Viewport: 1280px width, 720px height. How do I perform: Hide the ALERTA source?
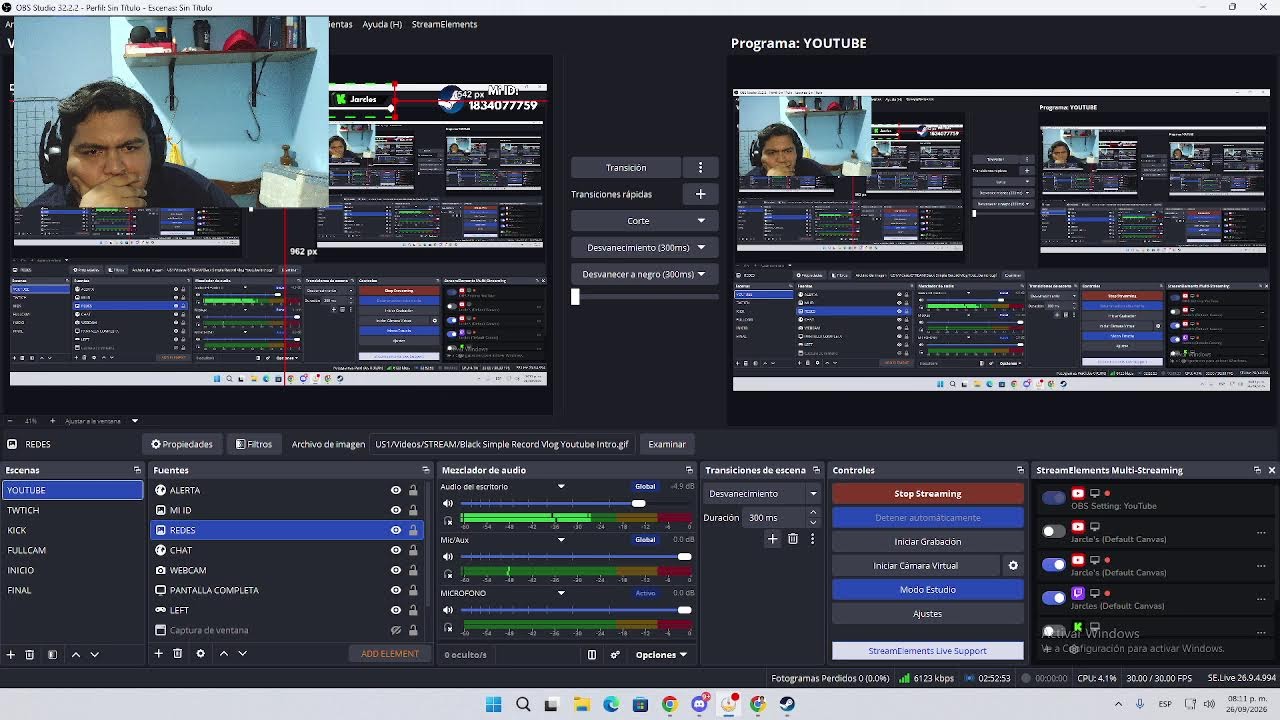[x=396, y=490]
